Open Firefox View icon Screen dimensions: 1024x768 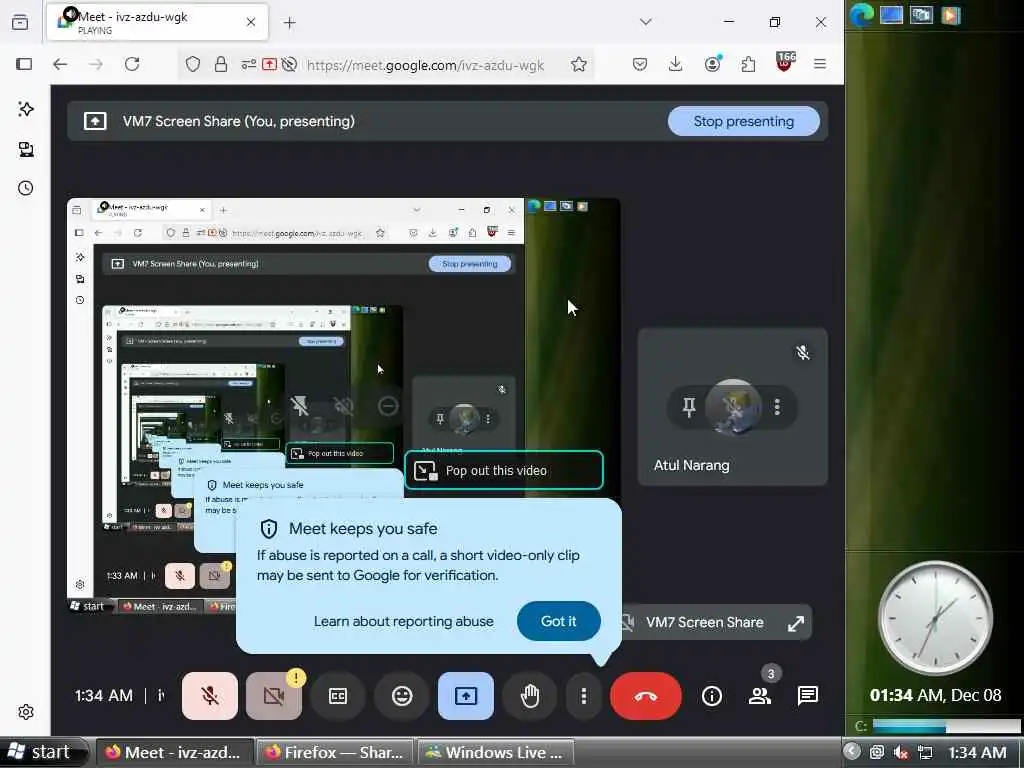[20, 23]
